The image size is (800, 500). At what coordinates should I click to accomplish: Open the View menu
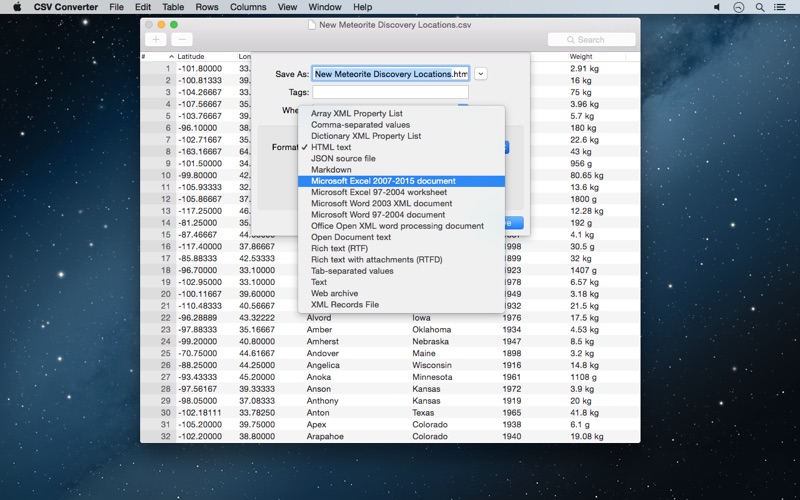point(287,7)
